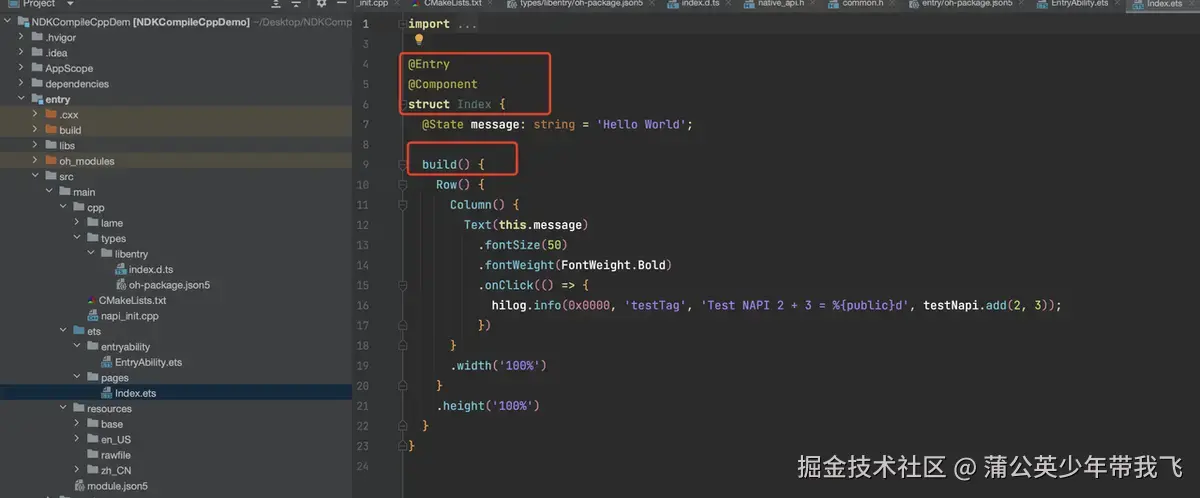Screen dimensions: 1200x498
Task: Select module.json5 in the project tree
Action: 118,486
